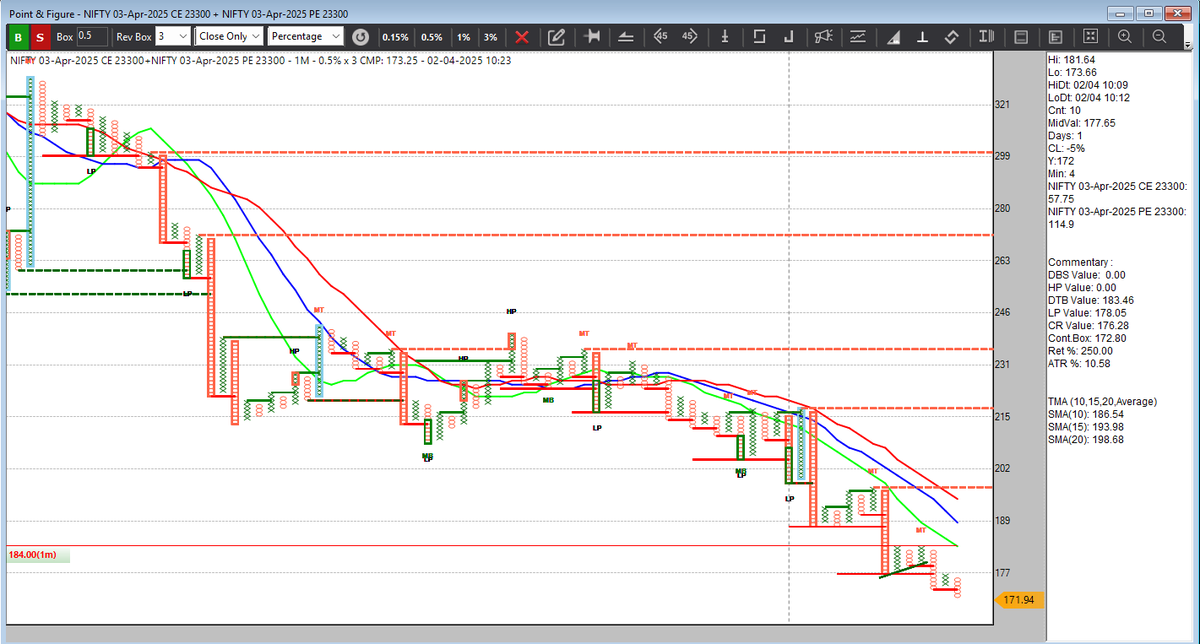The image size is (1200, 644).
Task: Click the refresh chart icon
Action: (360, 37)
